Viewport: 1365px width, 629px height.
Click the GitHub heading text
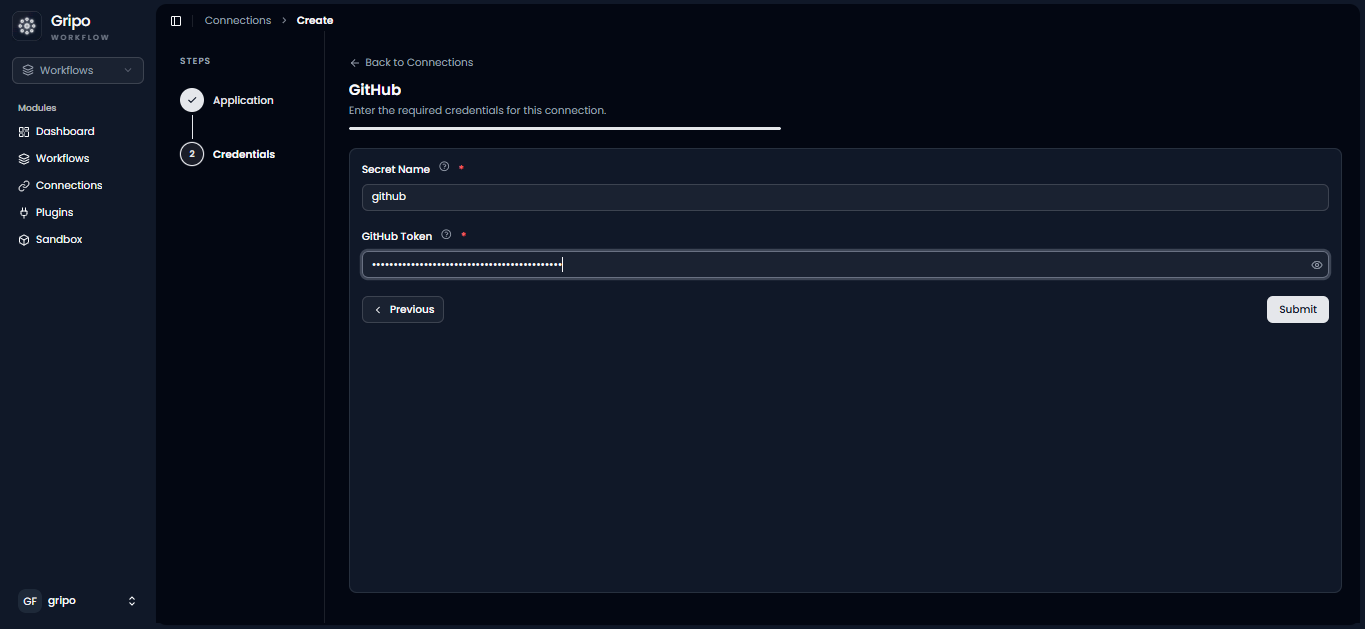[375, 90]
